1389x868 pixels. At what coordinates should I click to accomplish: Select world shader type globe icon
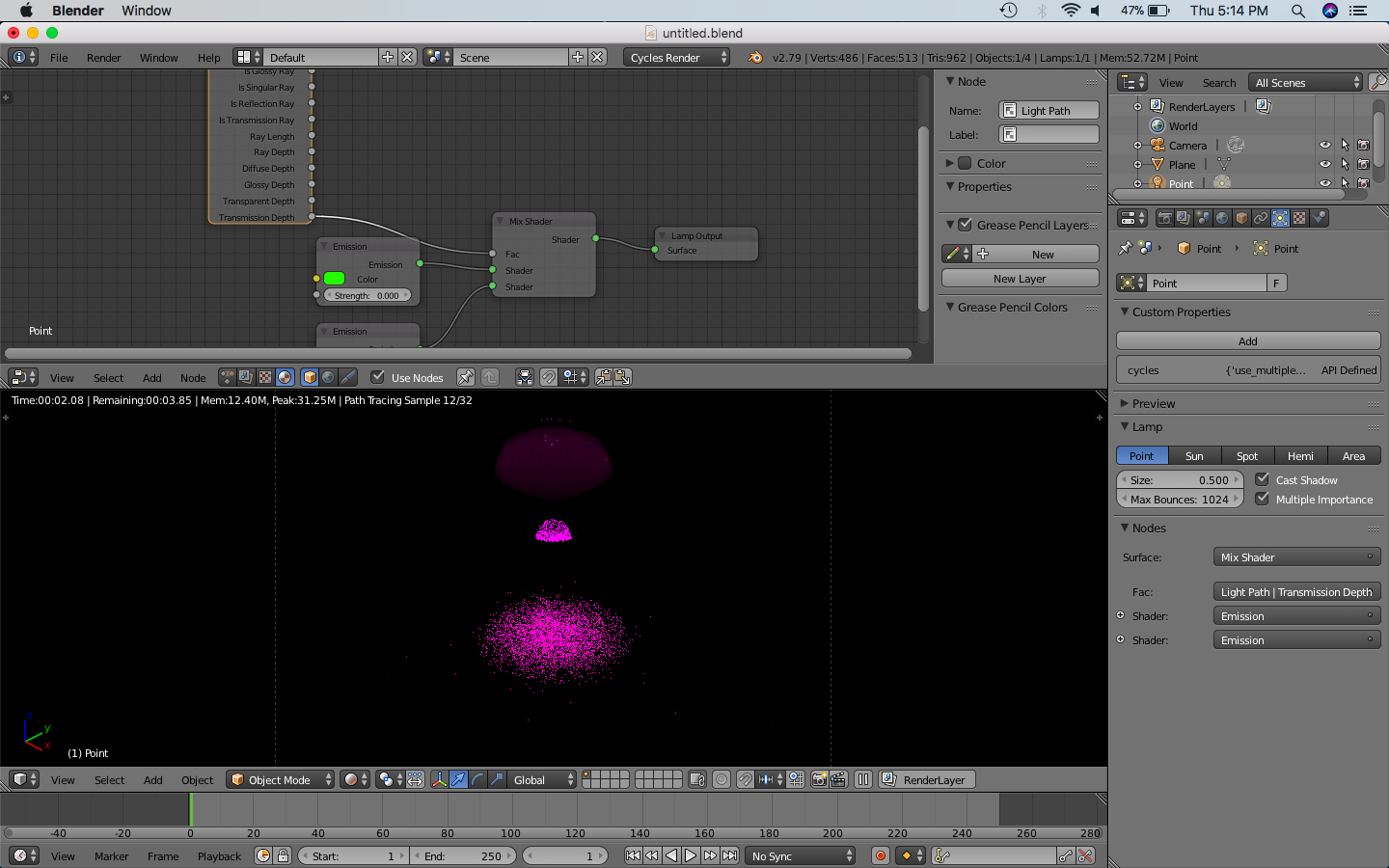328,377
